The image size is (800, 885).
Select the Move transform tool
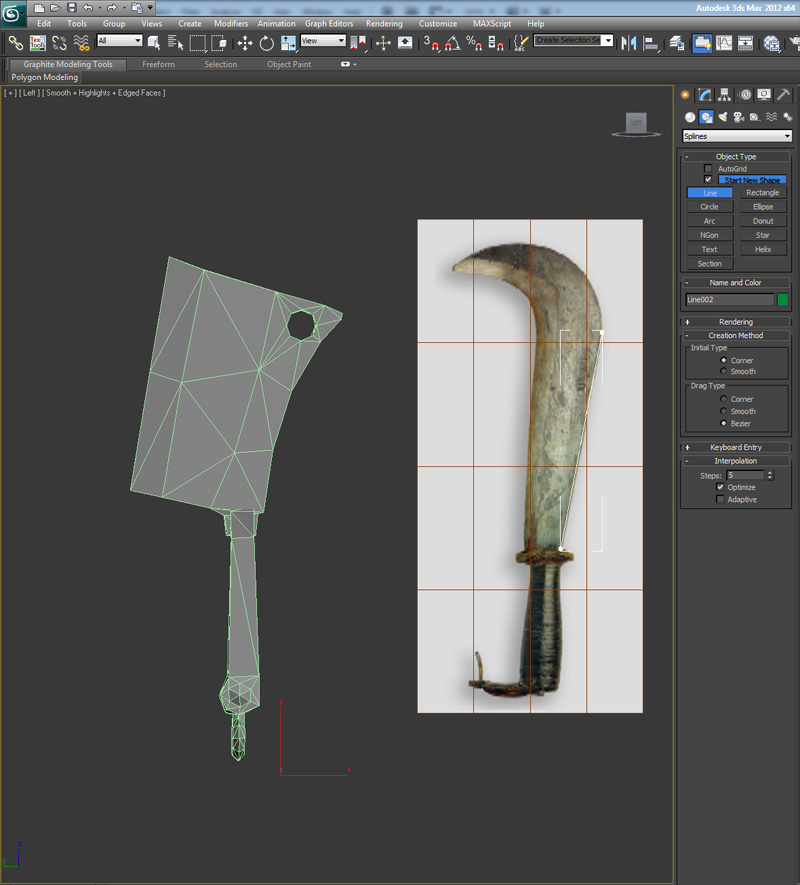click(245, 43)
